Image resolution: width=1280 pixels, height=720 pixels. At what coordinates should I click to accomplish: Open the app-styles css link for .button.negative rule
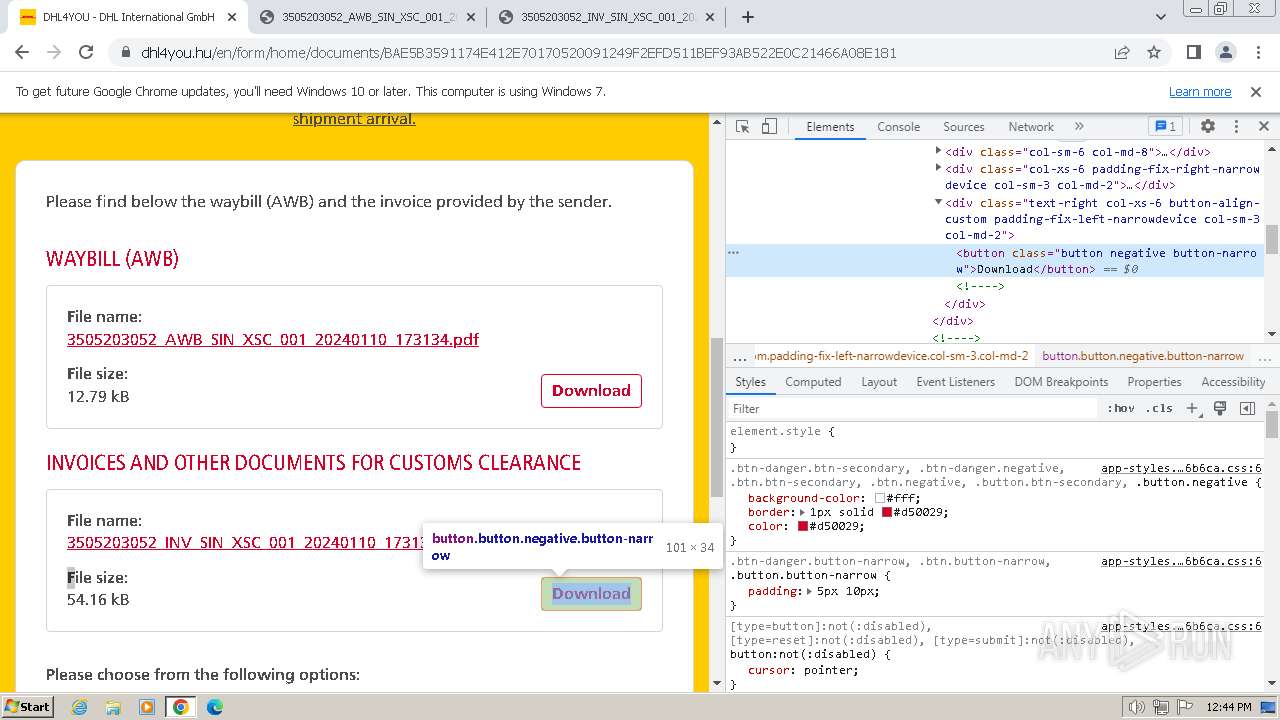point(1181,468)
